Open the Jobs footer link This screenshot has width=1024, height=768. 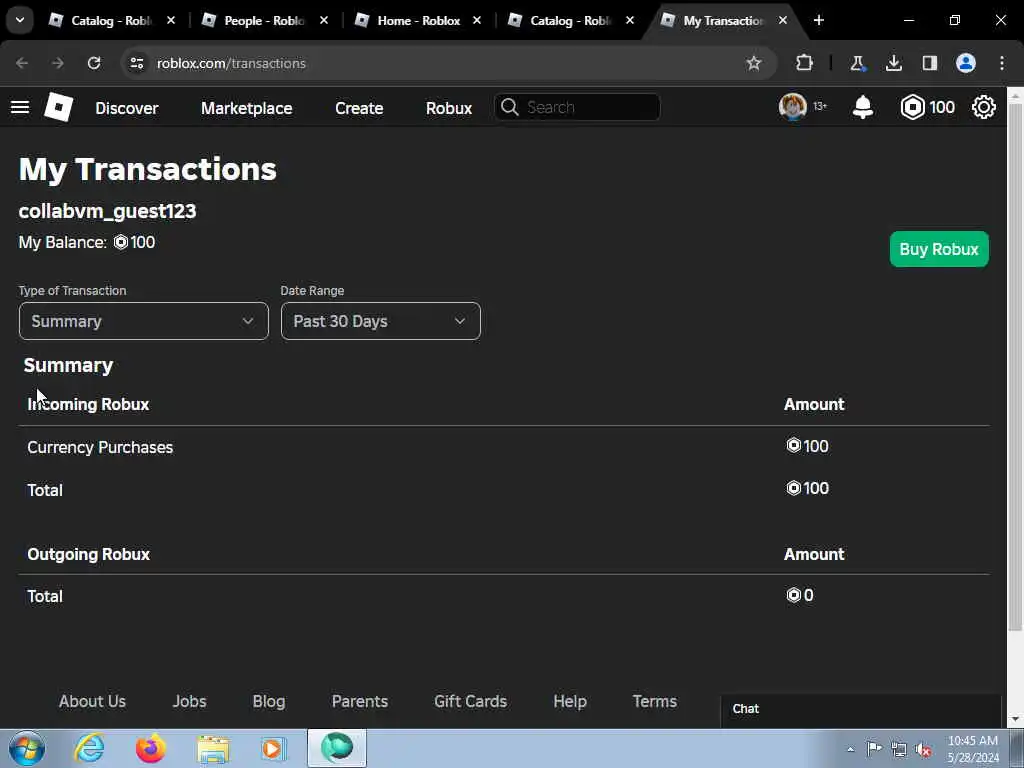coord(189,701)
